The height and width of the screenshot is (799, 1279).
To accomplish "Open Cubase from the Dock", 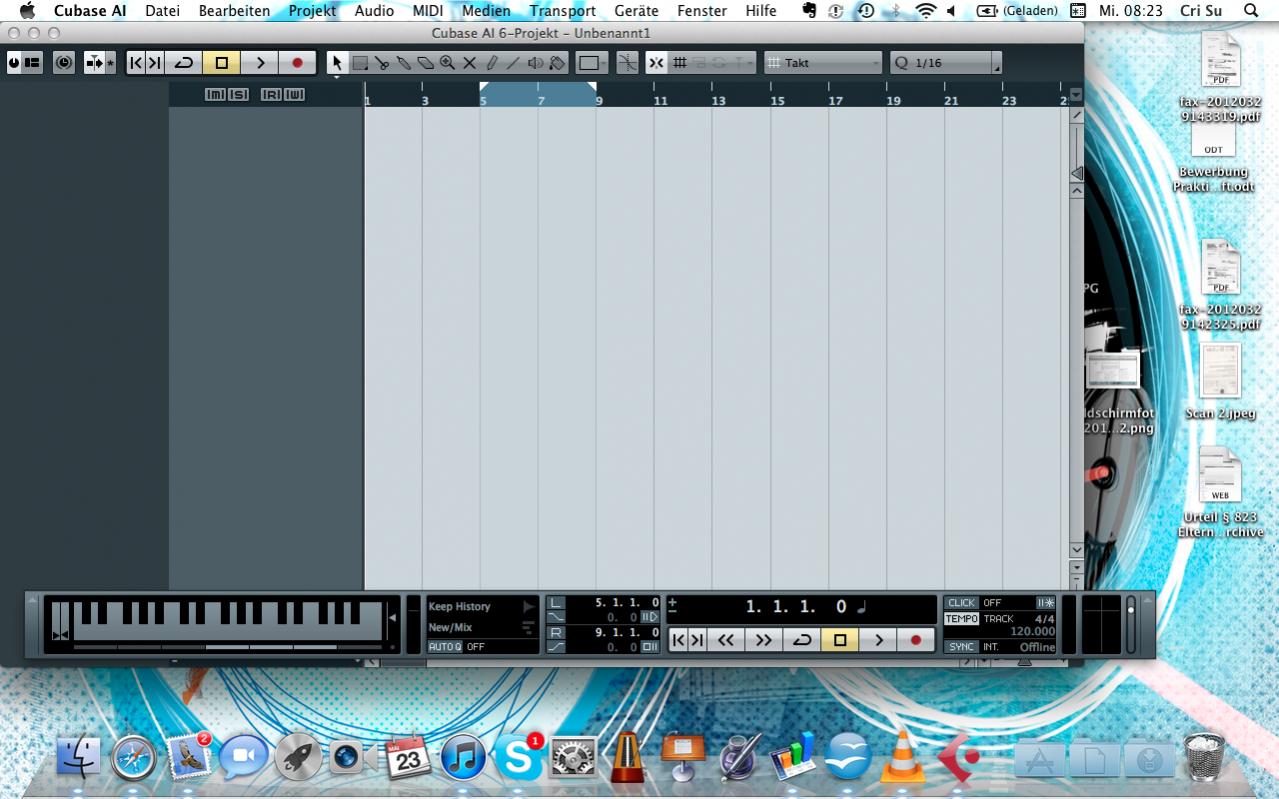I will pyautogui.click(x=958, y=757).
